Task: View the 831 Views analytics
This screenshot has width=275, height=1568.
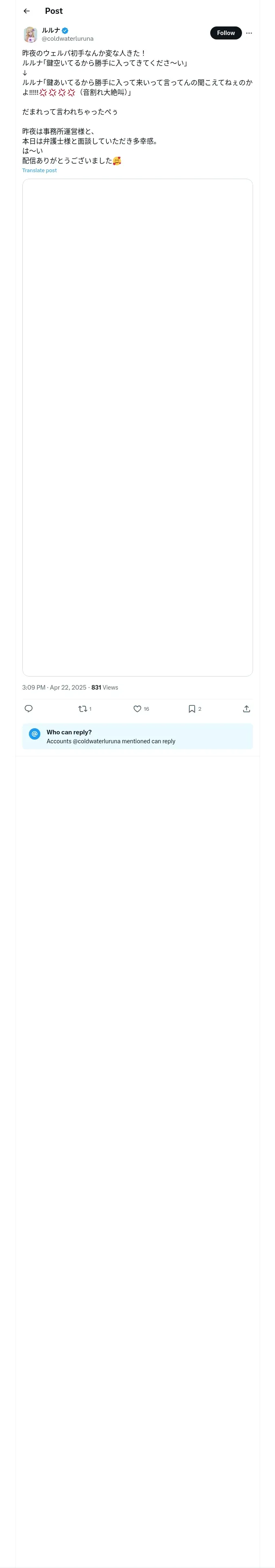Action: pos(105,687)
